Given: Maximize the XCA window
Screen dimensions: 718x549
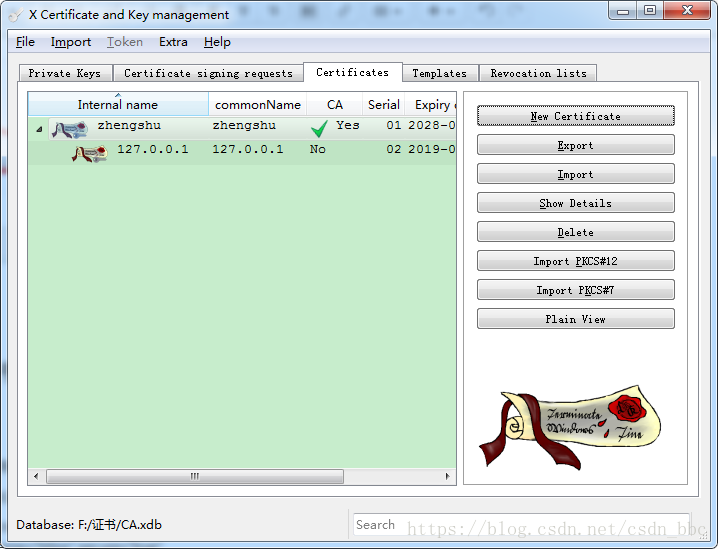Looking at the screenshot, I should click(650, 11).
